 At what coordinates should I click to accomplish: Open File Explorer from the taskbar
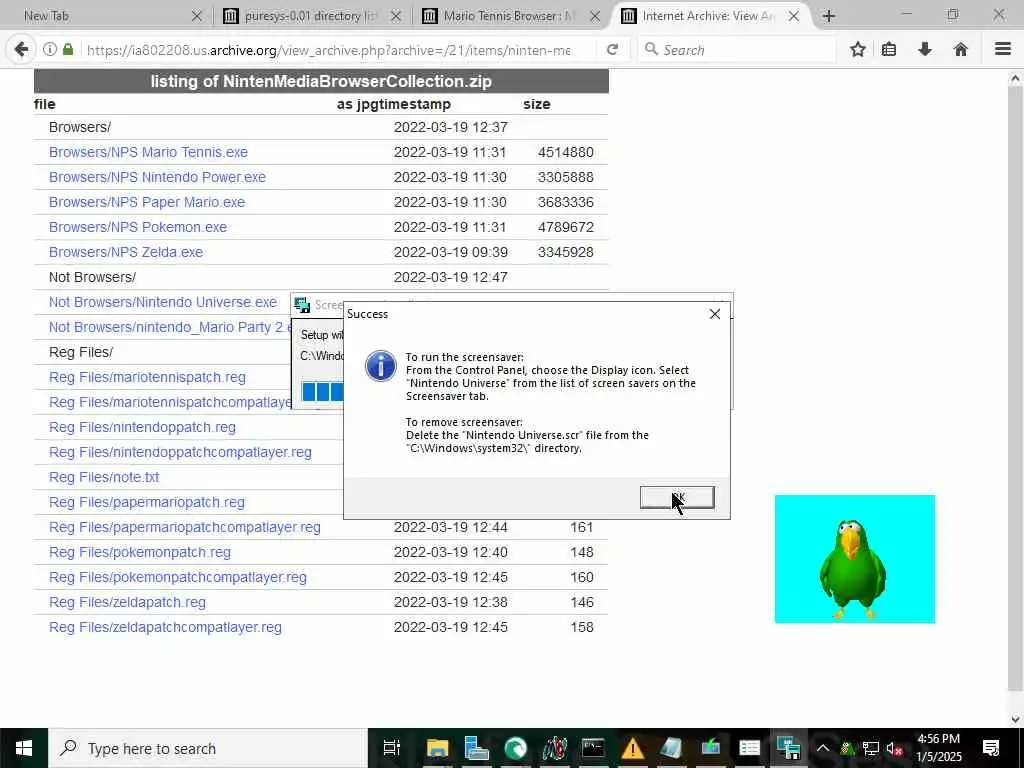pyautogui.click(x=437, y=748)
